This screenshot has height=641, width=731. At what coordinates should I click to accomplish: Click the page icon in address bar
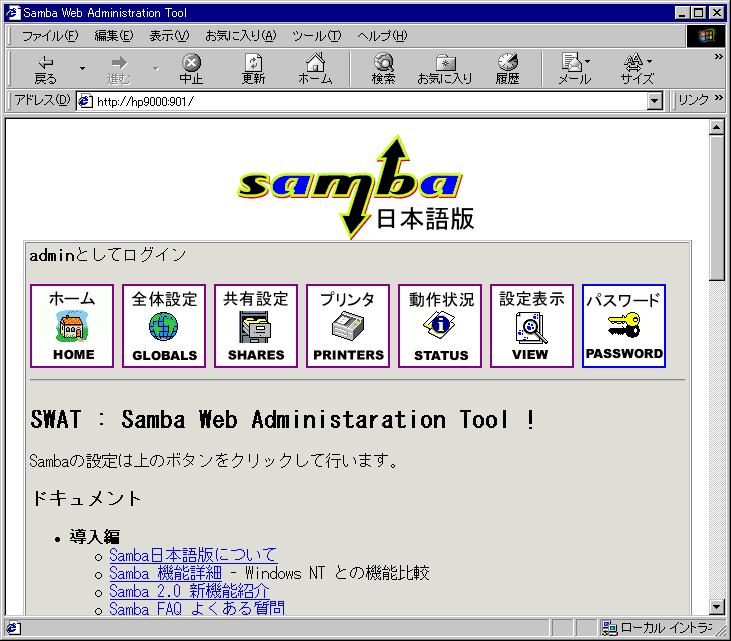85,101
